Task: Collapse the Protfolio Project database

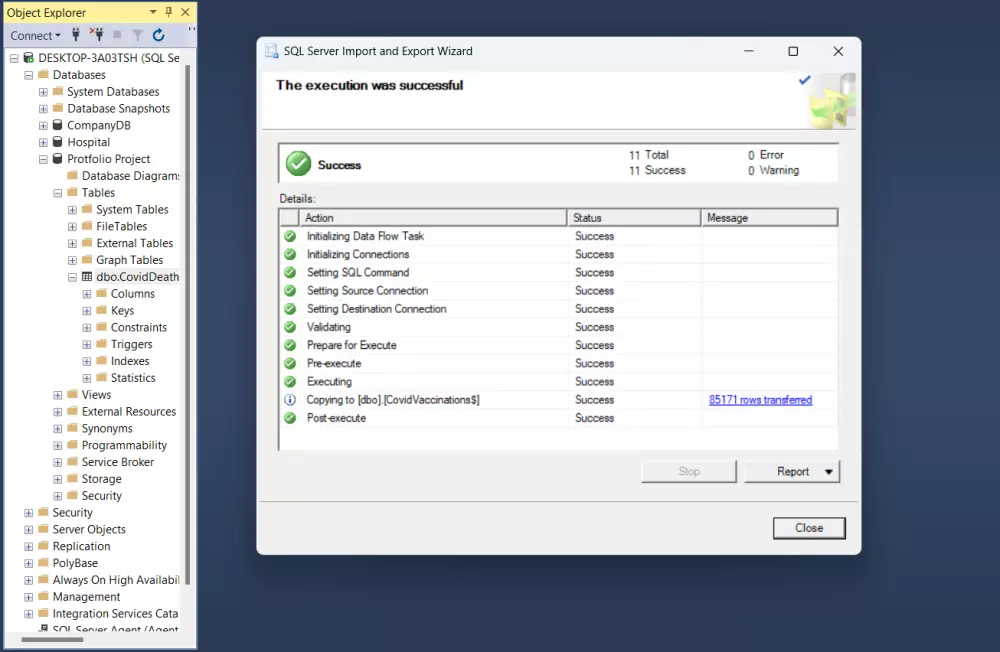Action: (x=43, y=159)
